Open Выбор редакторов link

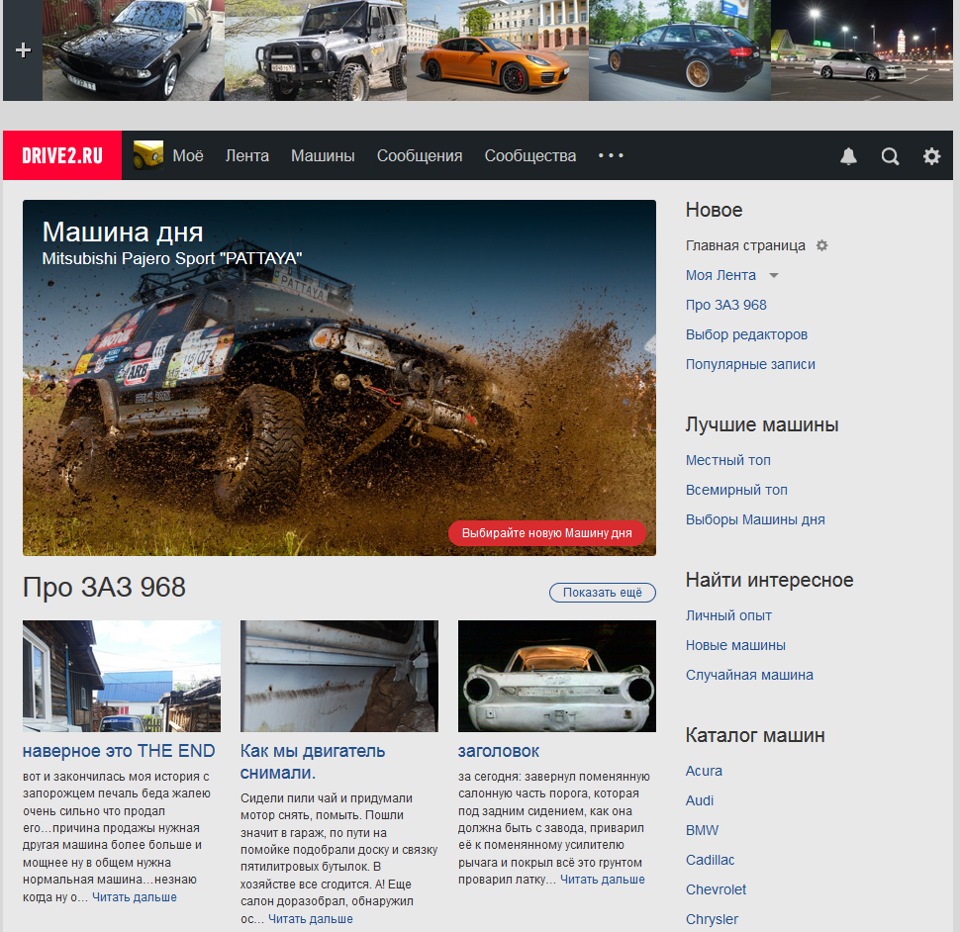click(746, 335)
